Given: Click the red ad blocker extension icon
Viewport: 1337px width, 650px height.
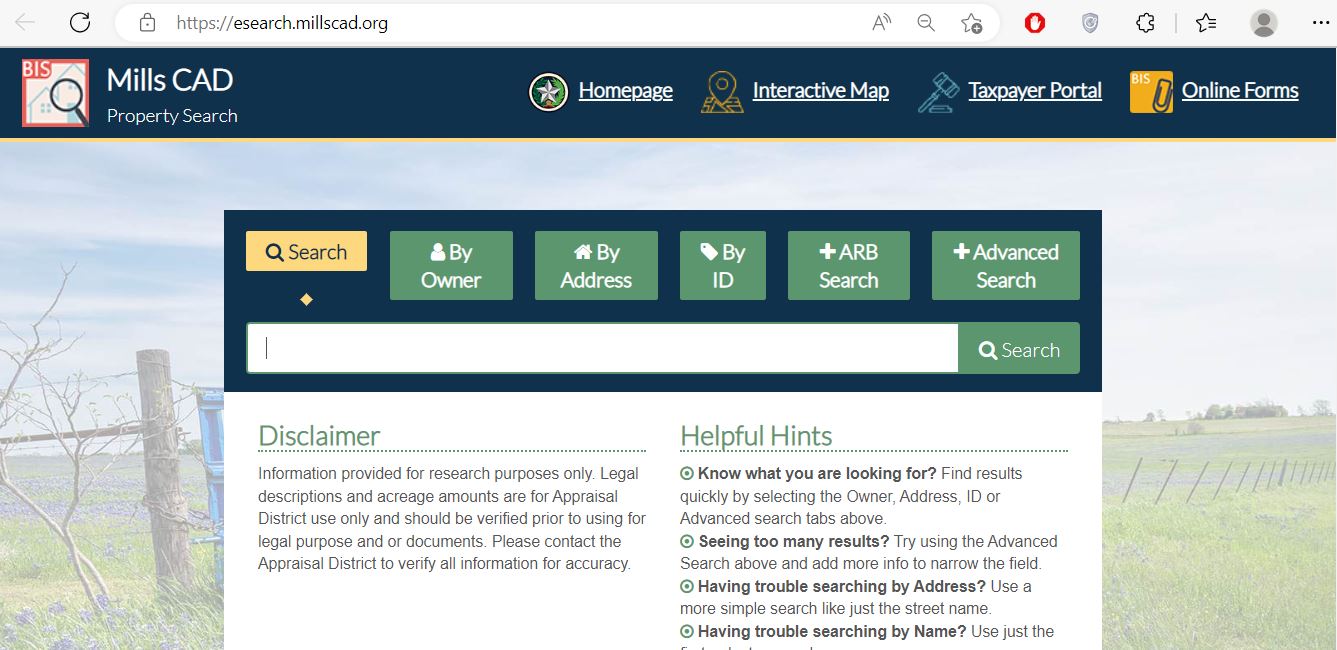Looking at the screenshot, I should (x=1035, y=22).
